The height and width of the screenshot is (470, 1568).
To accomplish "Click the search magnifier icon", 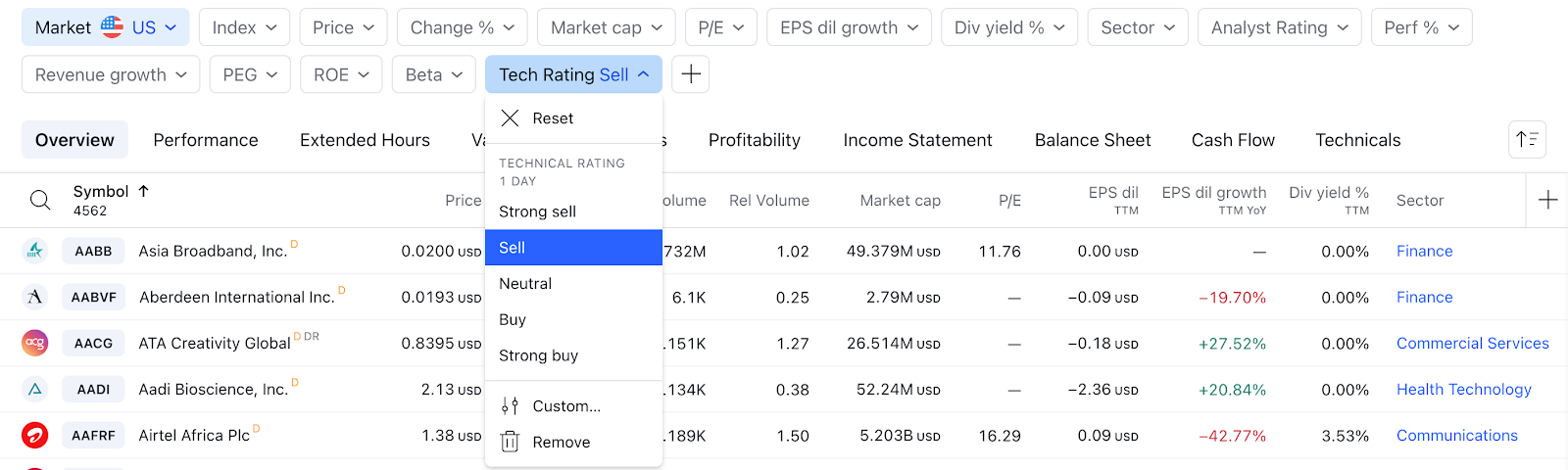I will pyautogui.click(x=40, y=200).
